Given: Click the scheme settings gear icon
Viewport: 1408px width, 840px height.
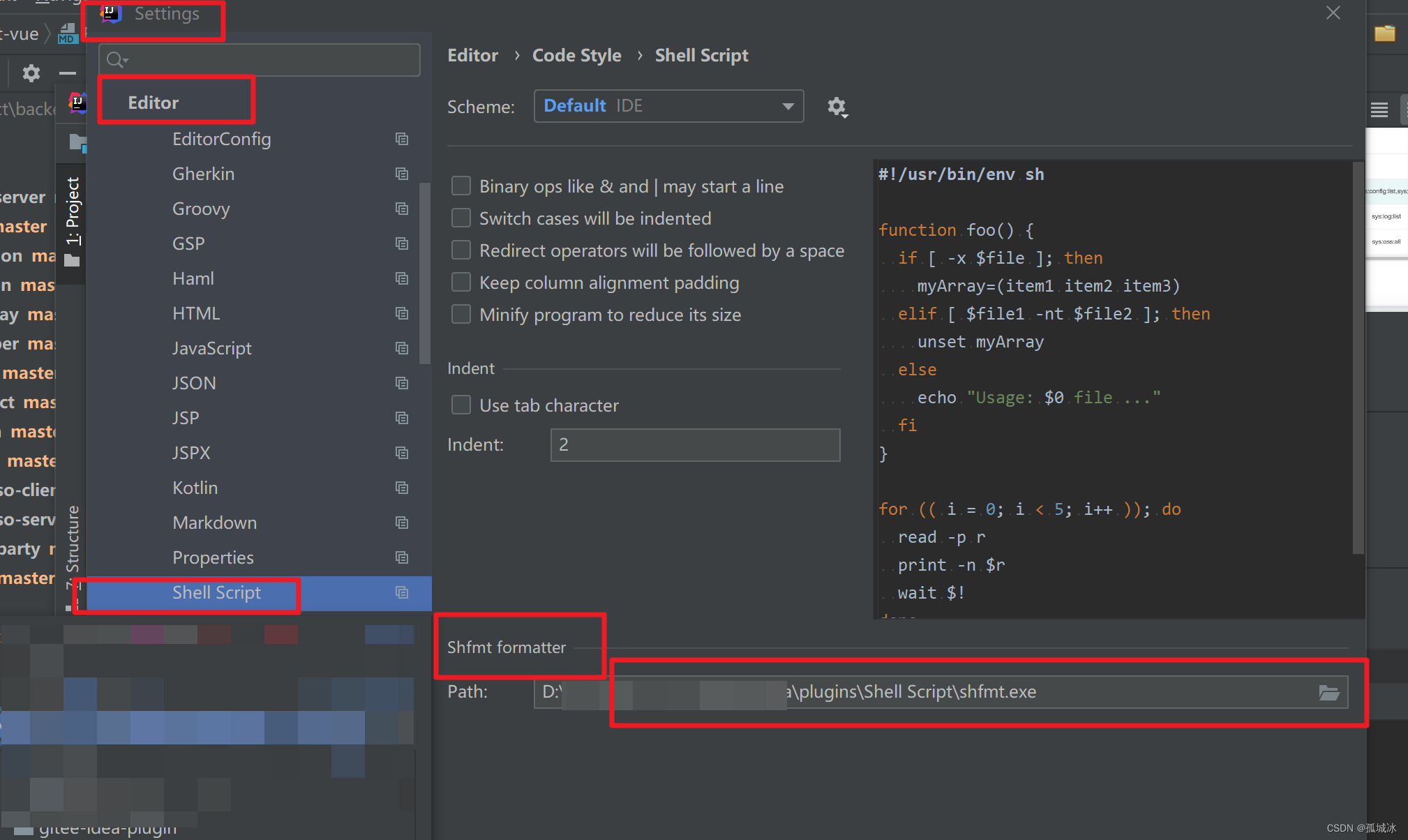Looking at the screenshot, I should click(837, 107).
